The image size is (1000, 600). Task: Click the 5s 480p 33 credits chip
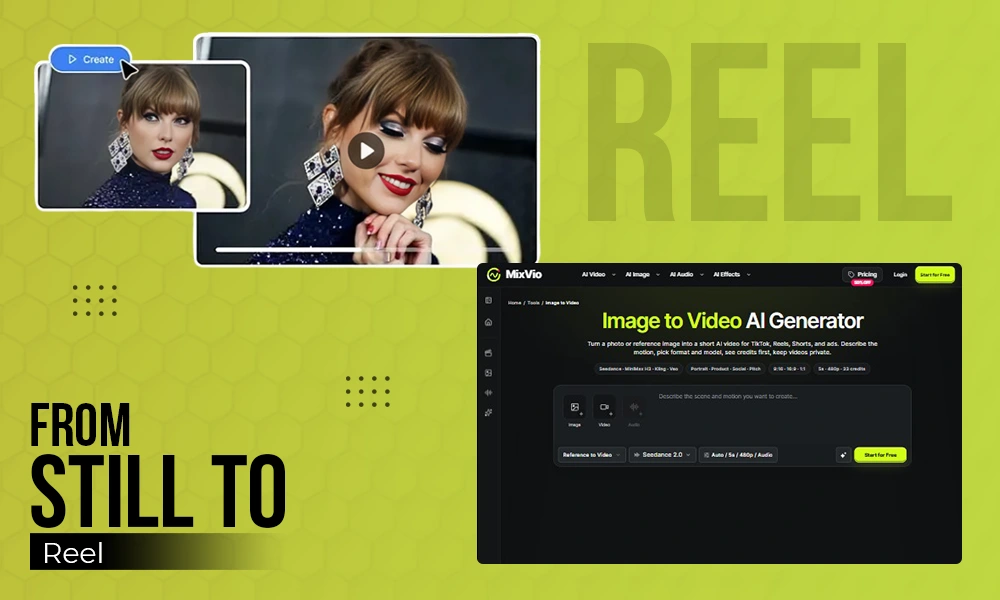pos(842,369)
